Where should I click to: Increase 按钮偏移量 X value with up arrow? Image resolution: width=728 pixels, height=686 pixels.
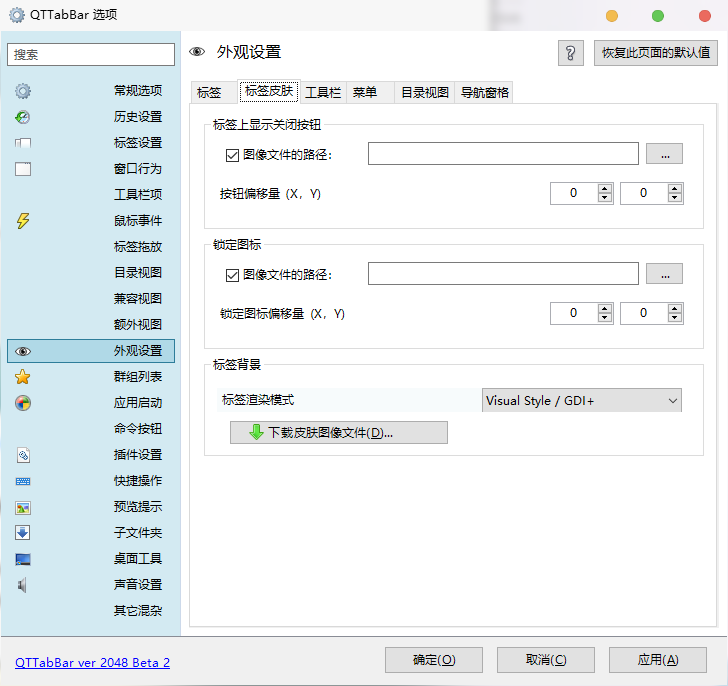coord(604,188)
